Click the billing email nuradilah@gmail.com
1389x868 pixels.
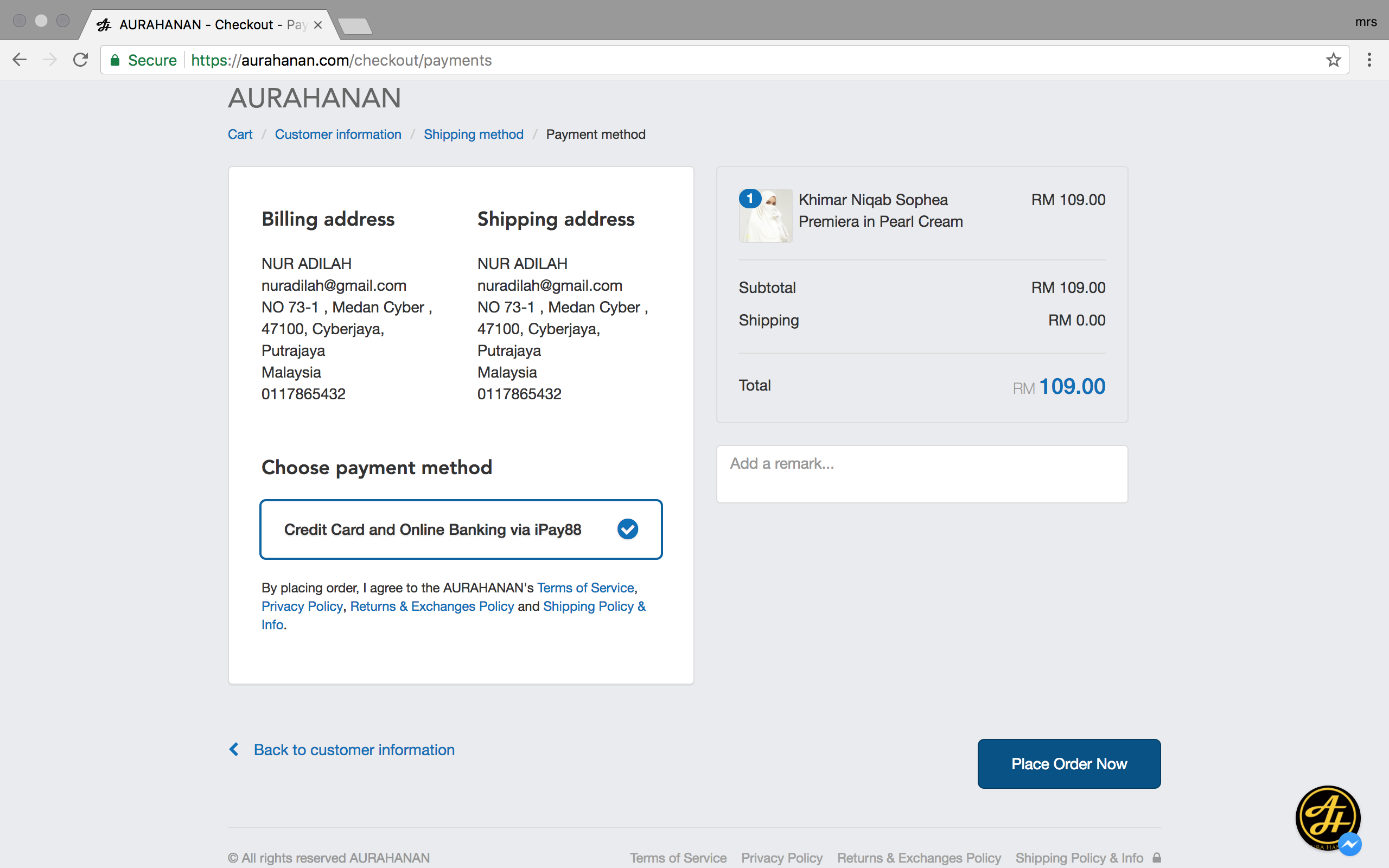(x=334, y=285)
